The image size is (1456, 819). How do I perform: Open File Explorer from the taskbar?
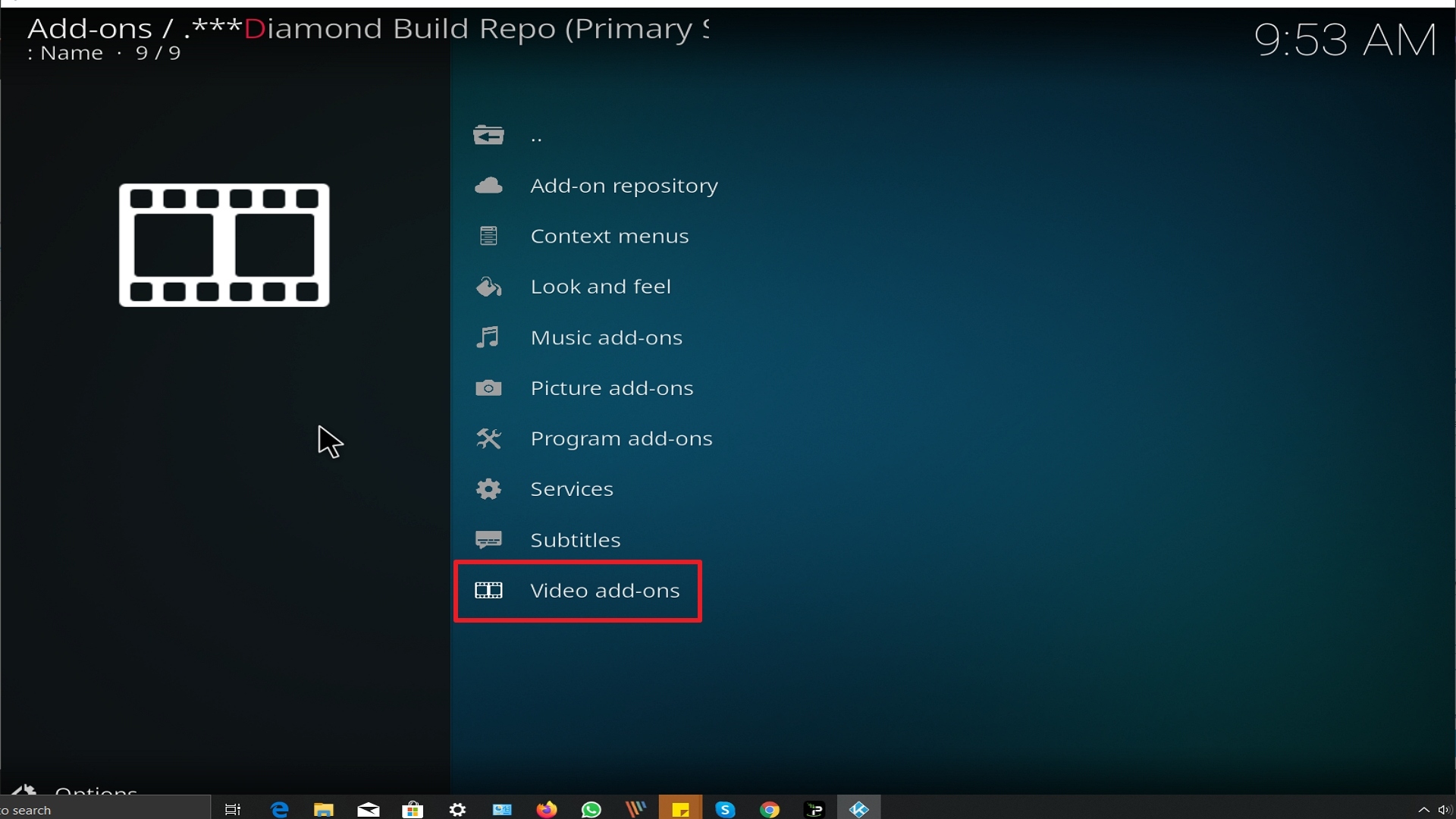point(324,810)
